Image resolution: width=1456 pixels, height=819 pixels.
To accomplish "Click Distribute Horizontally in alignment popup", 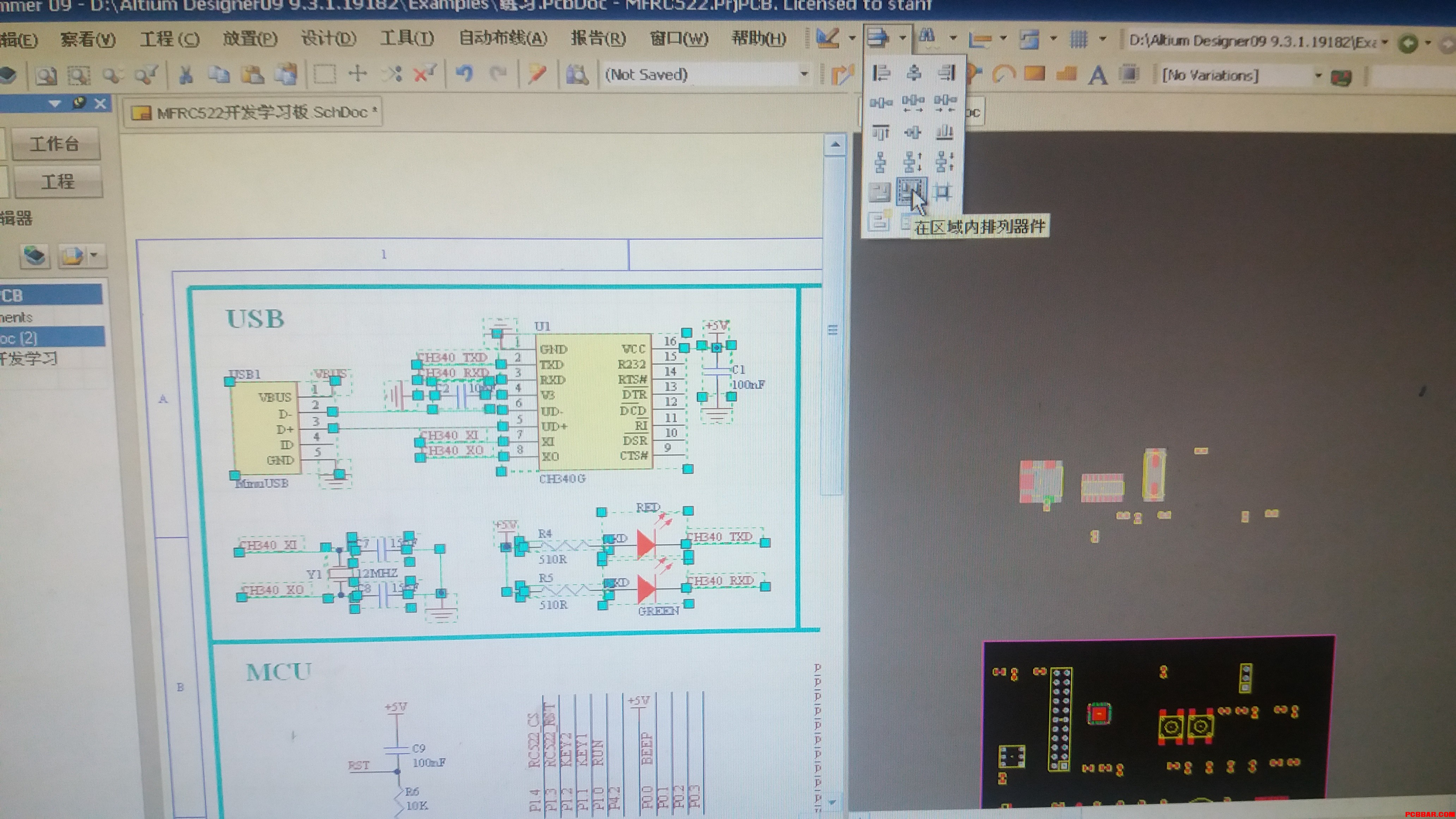I will click(881, 103).
